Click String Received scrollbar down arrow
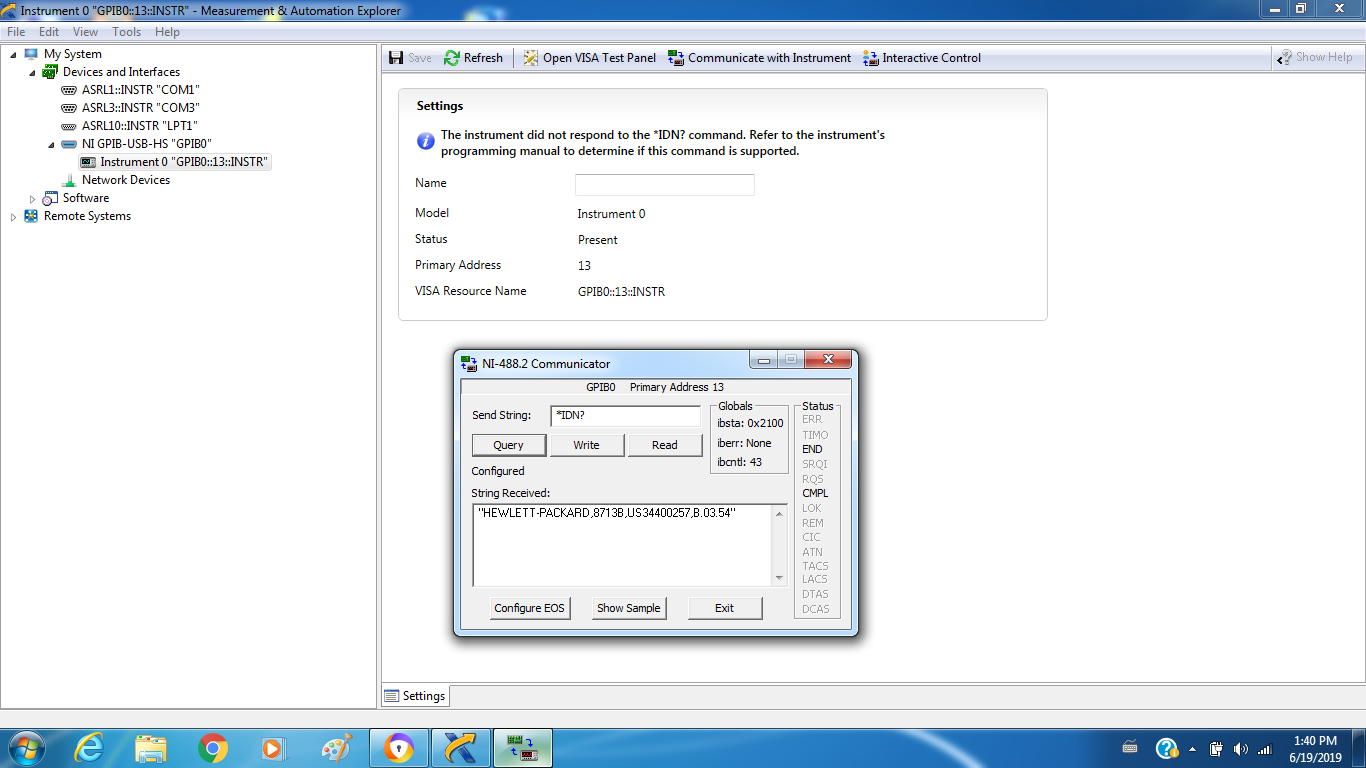 coord(780,578)
